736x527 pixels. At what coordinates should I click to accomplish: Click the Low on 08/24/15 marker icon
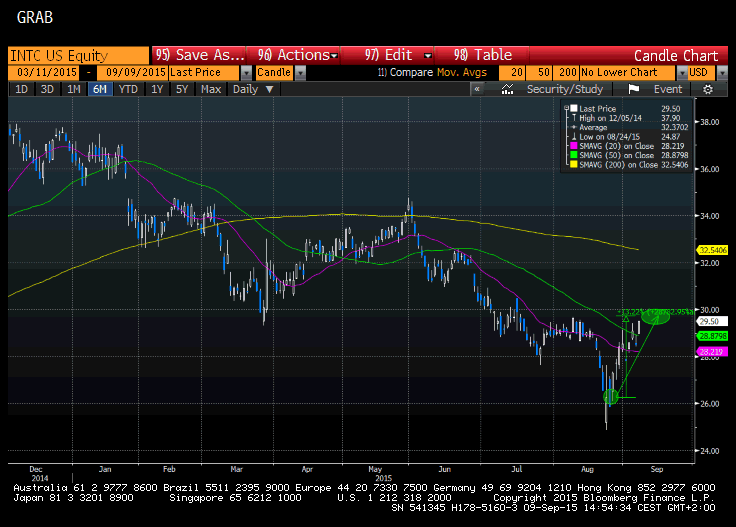click(x=574, y=137)
